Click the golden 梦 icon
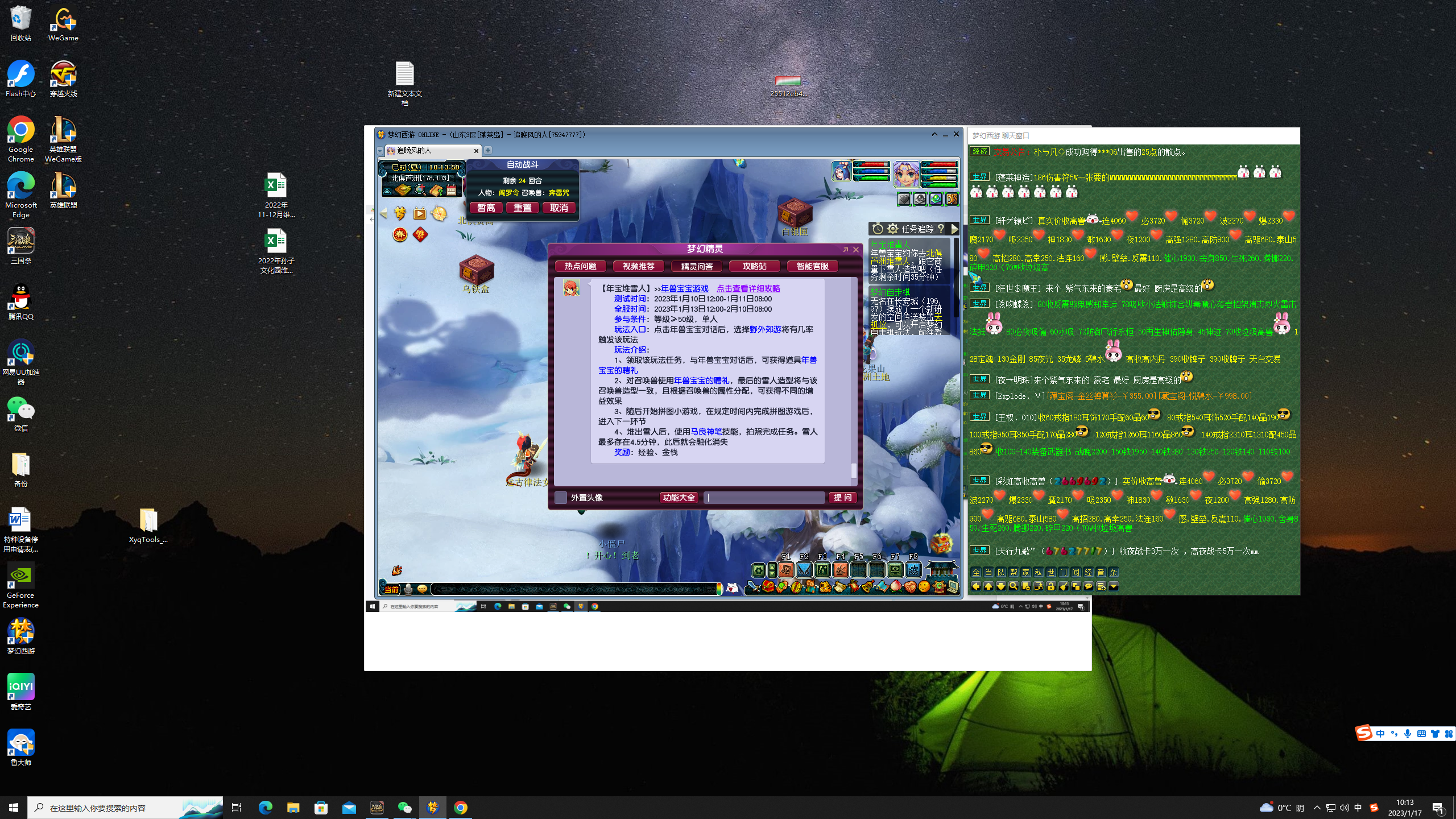 [x=400, y=213]
